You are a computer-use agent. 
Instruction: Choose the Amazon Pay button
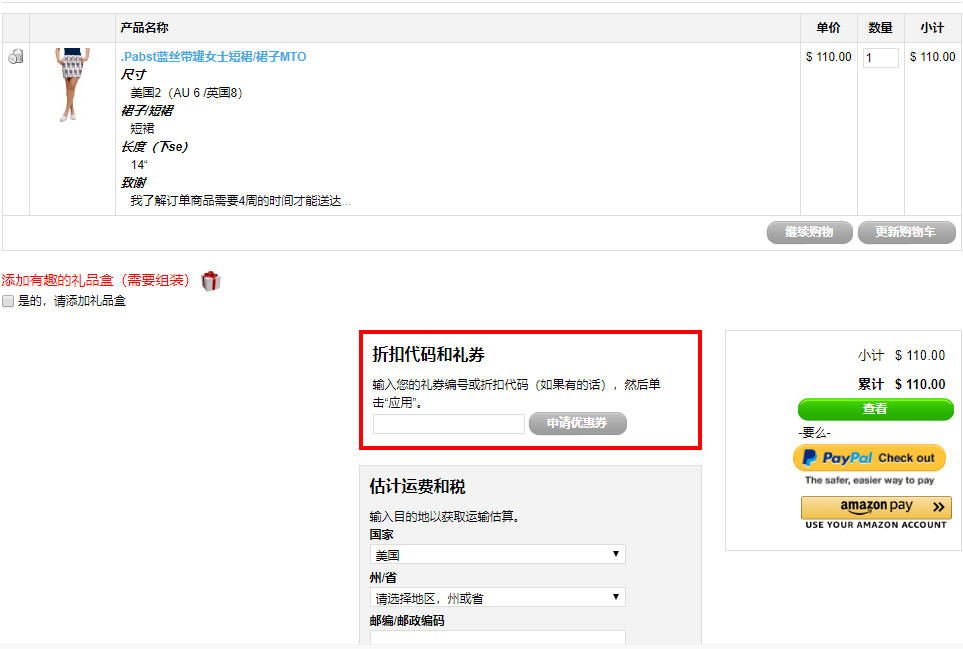[x=876, y=507]
